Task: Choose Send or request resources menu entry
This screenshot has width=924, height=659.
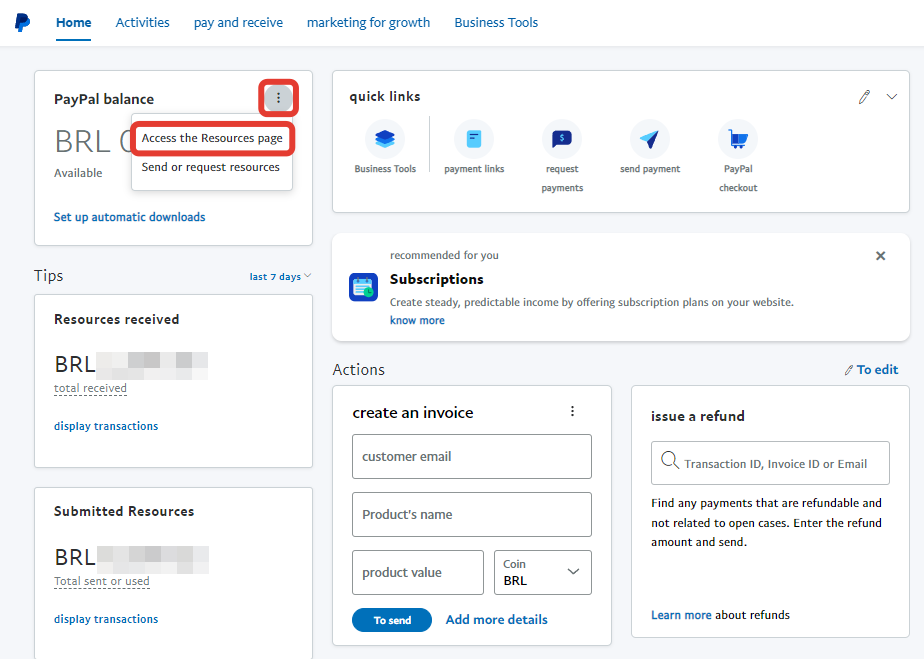Action: pos(211,167)
